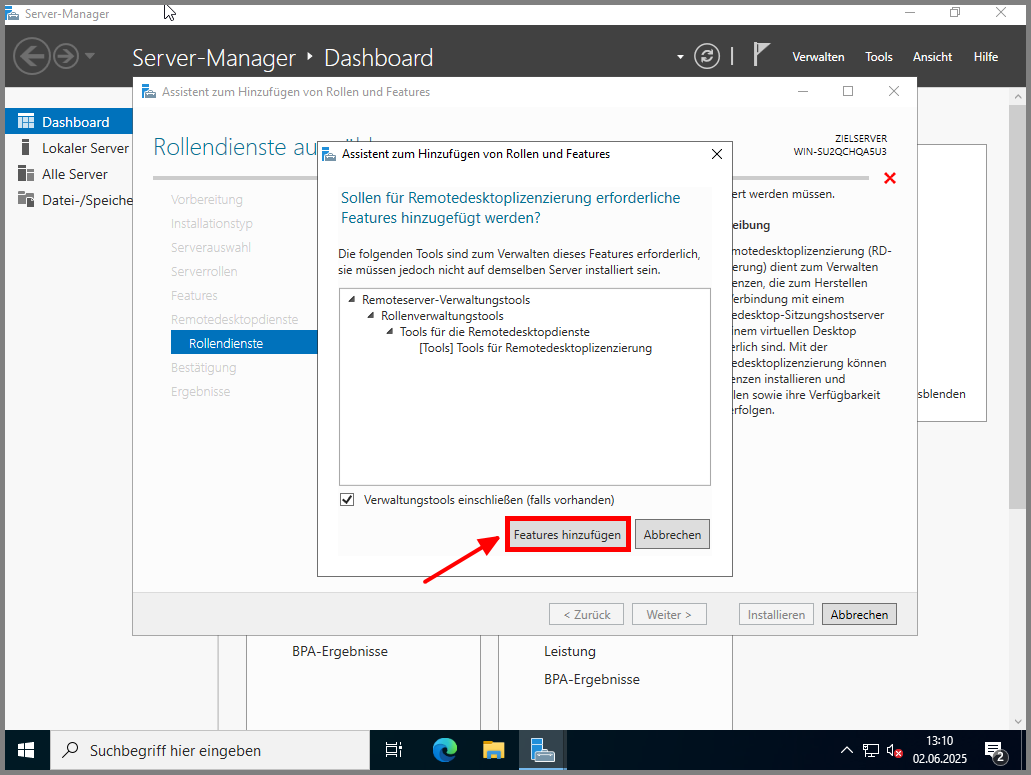The width and height of the screenshot is (1031, 775).
Task: Open the Action Center notification icon
Action: point(994,750)
